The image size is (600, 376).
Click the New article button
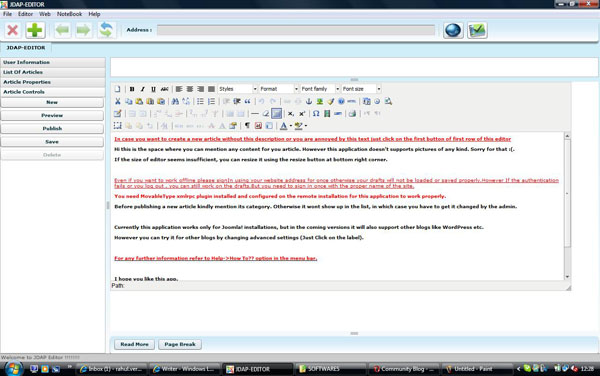pos(52,102)
